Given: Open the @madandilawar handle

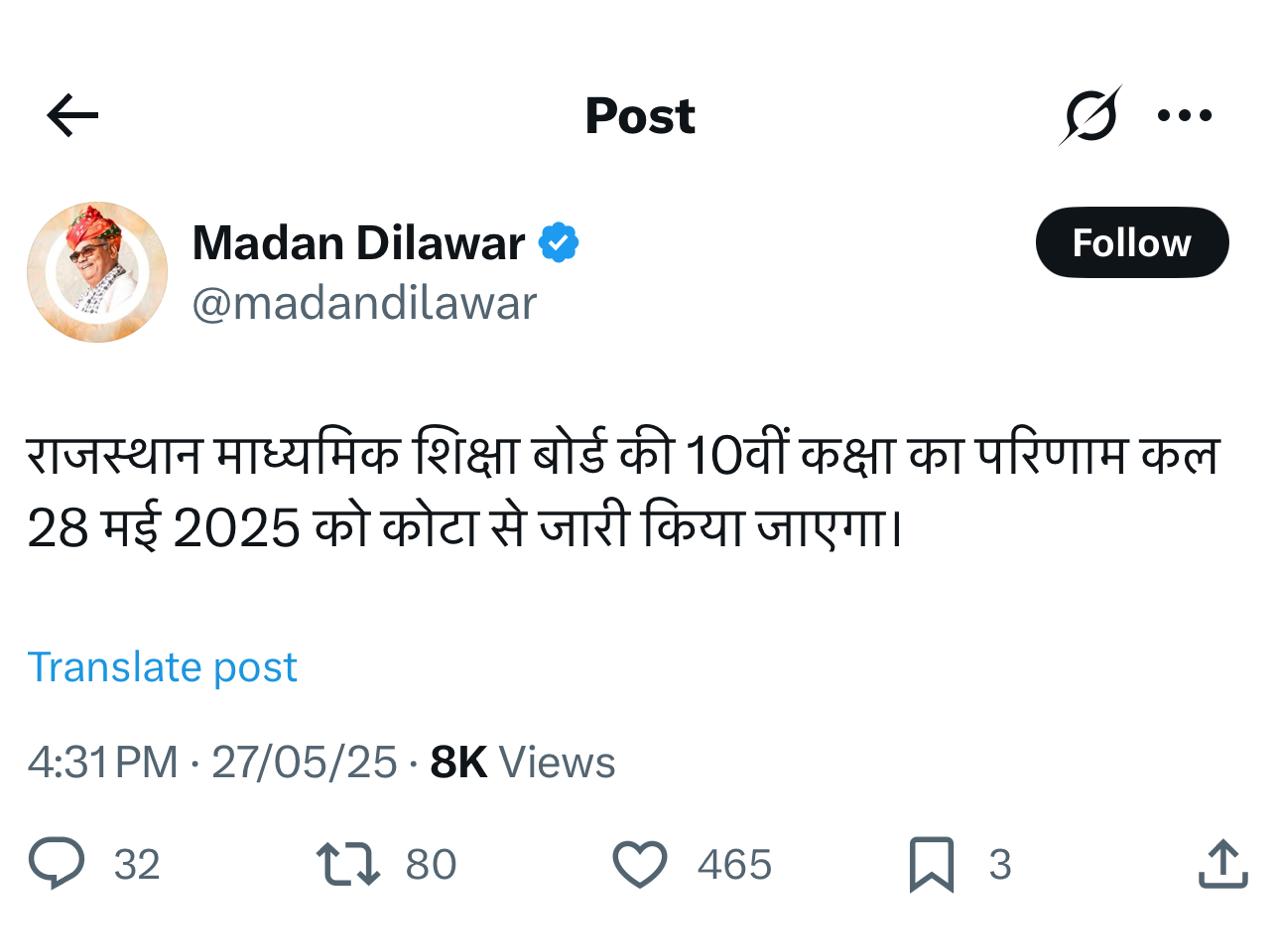Looking at the screenshot, I should pos(364,303).
